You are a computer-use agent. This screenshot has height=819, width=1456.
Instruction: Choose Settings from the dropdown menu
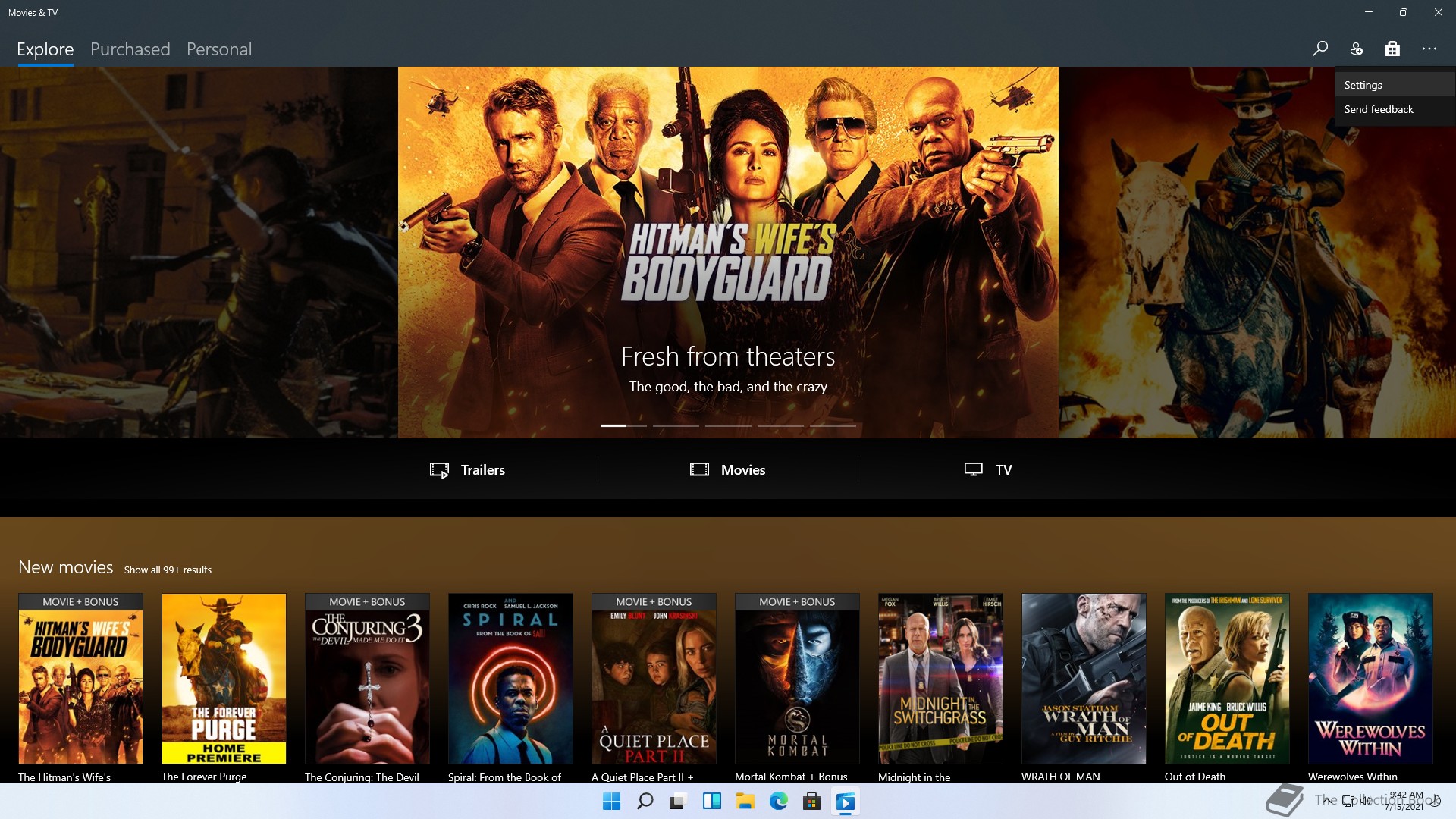click(x=1395, y=85)
